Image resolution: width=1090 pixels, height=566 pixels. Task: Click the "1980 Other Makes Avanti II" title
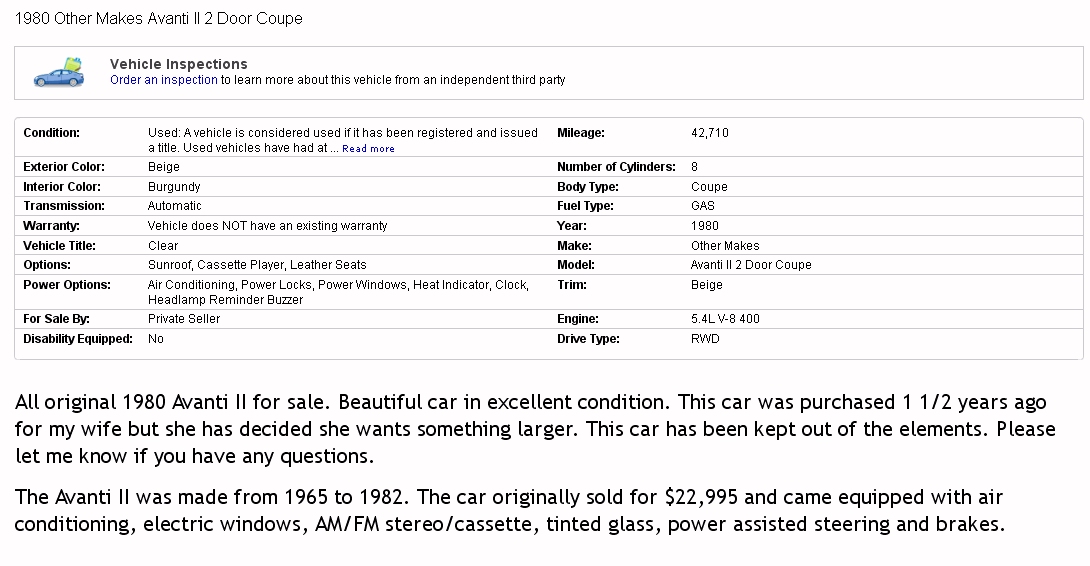click(x=158, y=18)
